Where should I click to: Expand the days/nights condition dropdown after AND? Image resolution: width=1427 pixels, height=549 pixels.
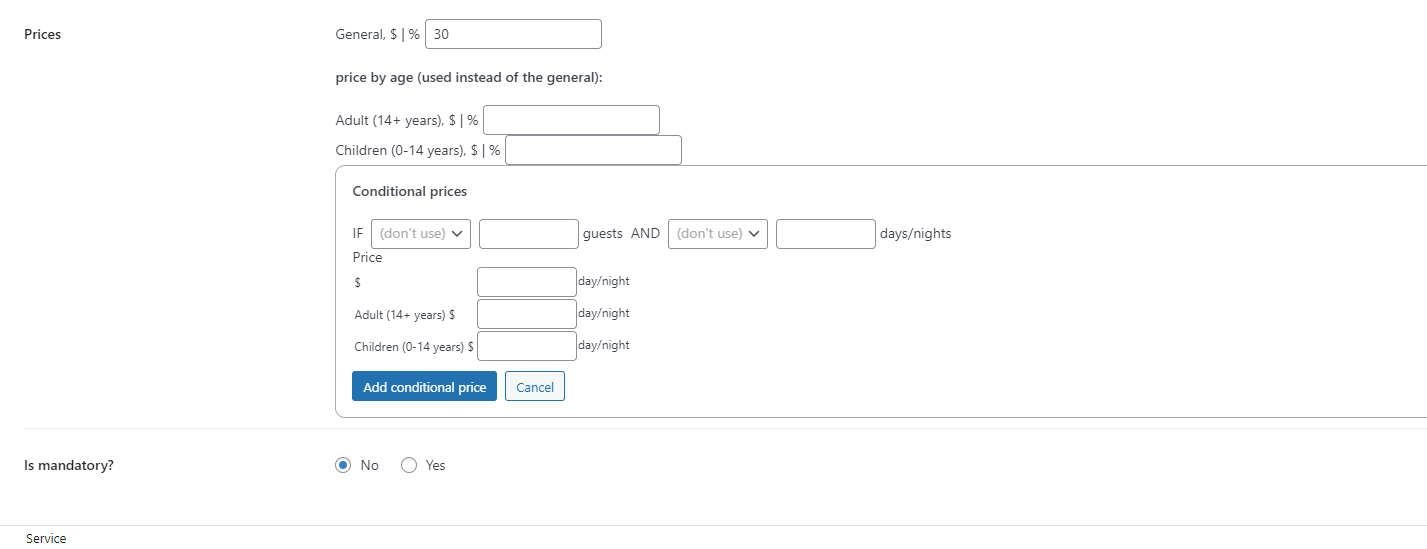point(717,234)
